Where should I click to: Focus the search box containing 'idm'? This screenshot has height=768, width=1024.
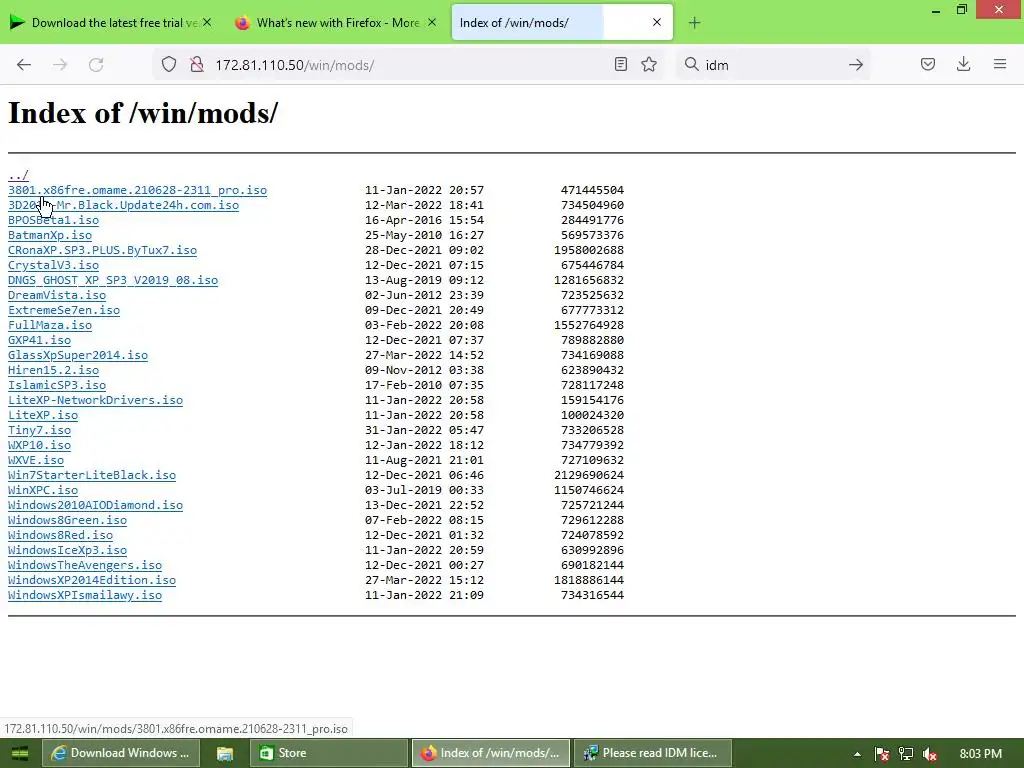point(774,65)
